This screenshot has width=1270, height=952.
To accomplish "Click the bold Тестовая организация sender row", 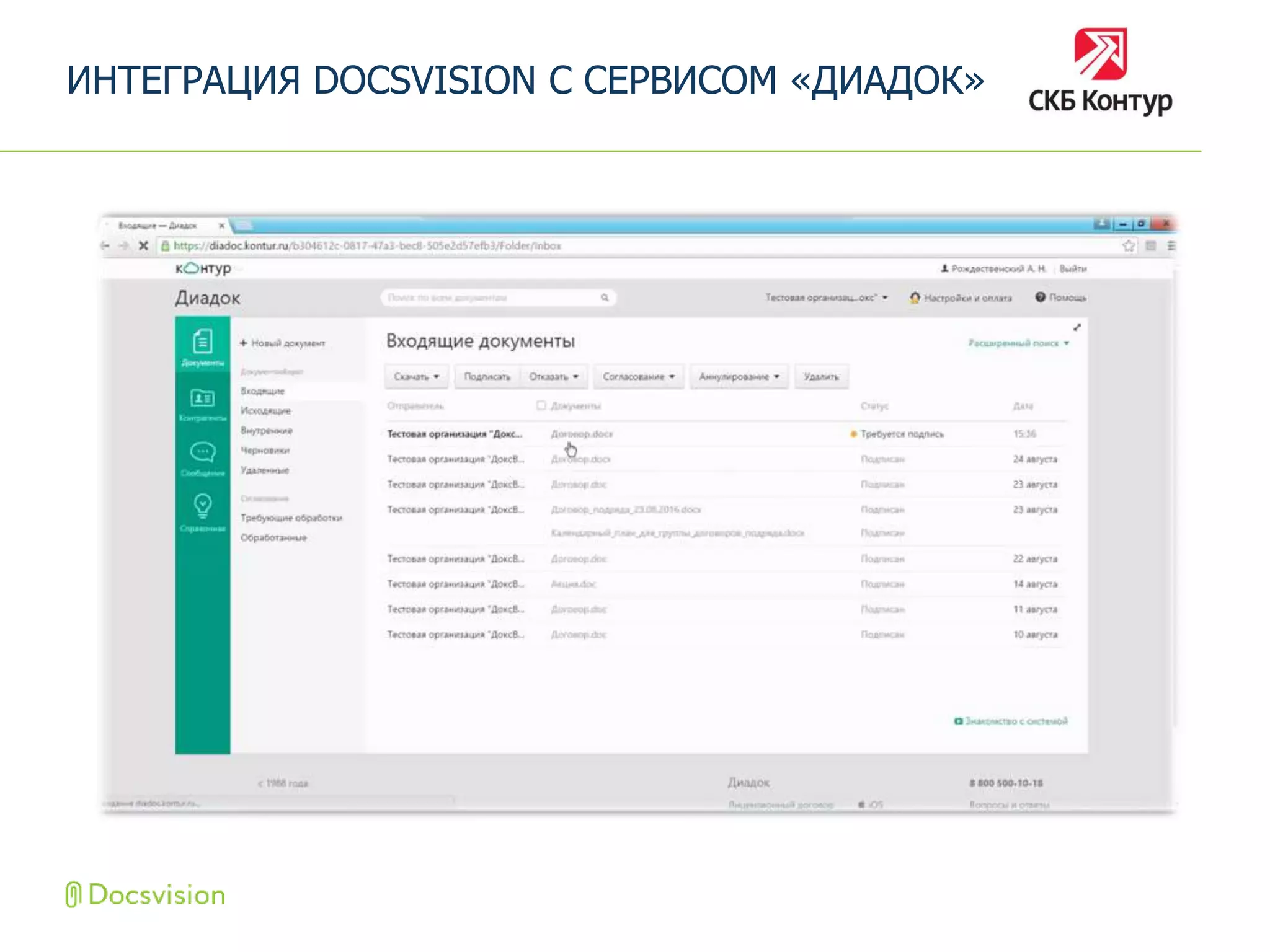I will tap(455, 434).
